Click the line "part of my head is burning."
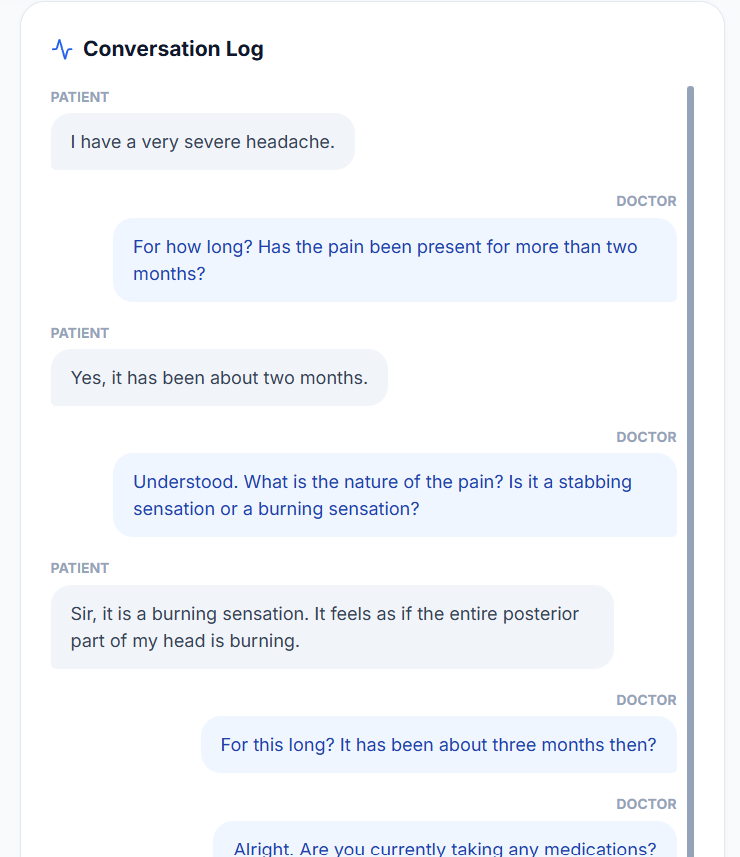The width and height of the screenshot is (740, 857). click(x=185, y=641)
